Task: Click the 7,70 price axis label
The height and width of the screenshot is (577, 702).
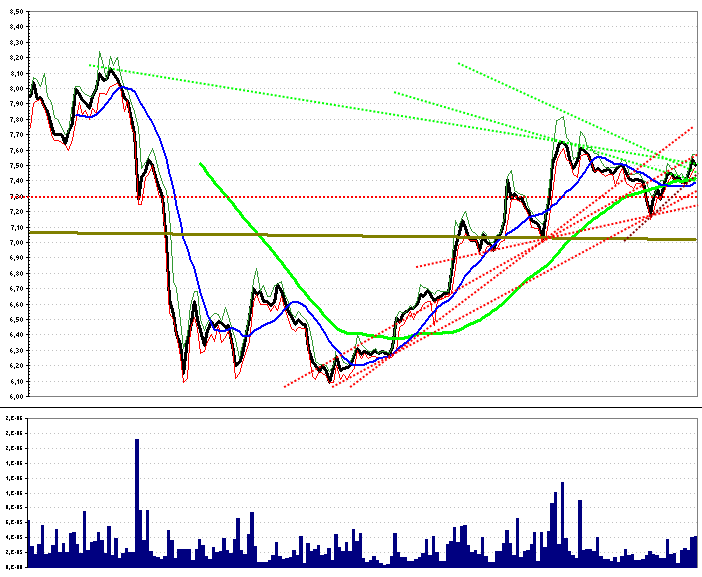Action: (x=16, y=135)
